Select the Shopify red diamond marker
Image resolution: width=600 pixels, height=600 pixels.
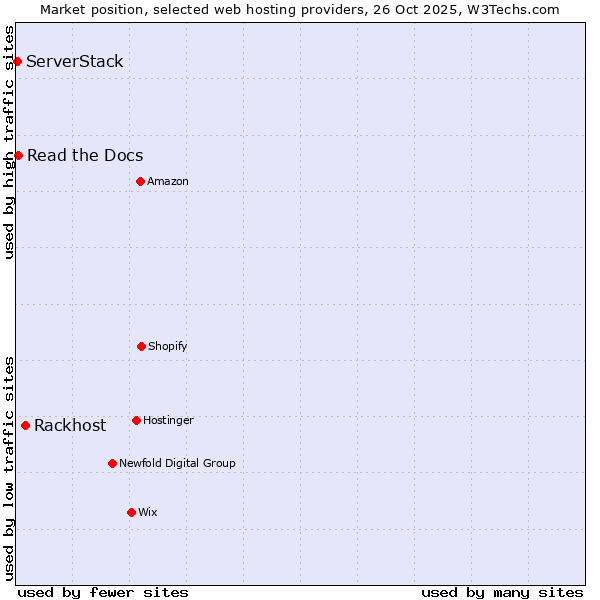(x=141, y=346)
